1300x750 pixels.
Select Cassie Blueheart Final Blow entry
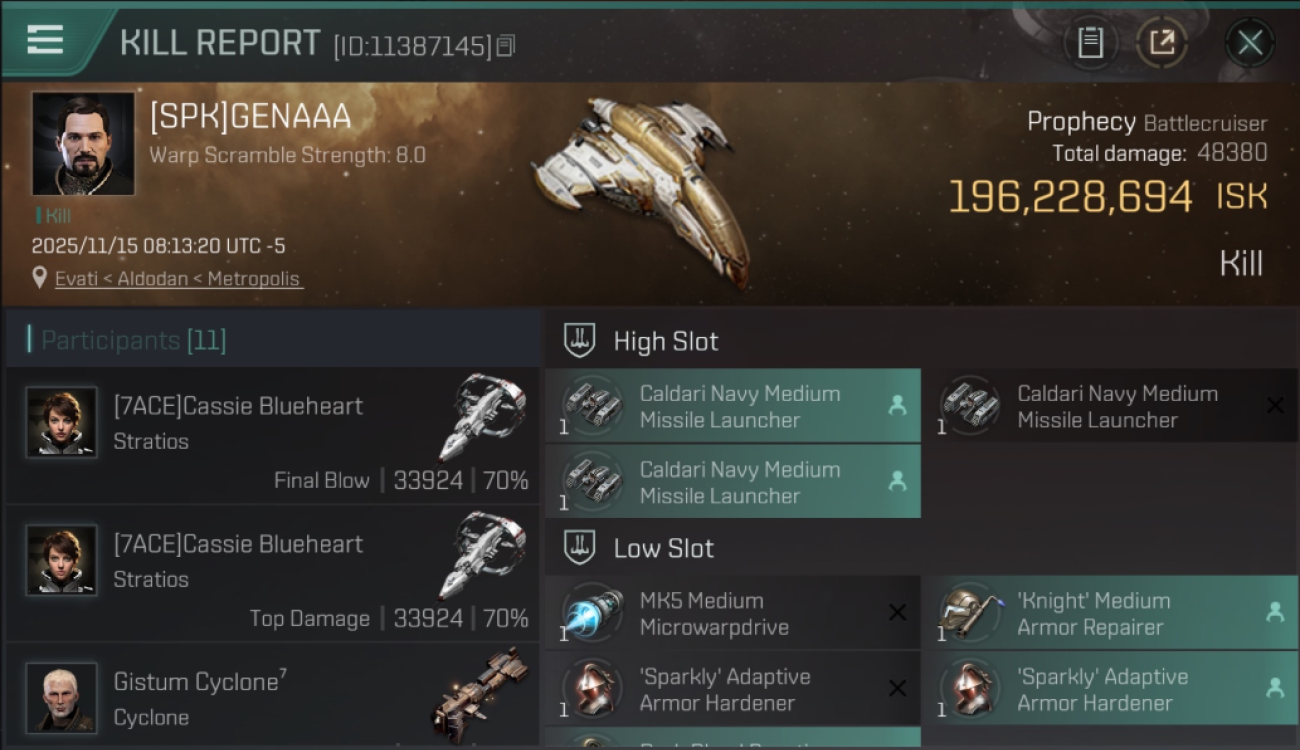[x=272, y=436]
